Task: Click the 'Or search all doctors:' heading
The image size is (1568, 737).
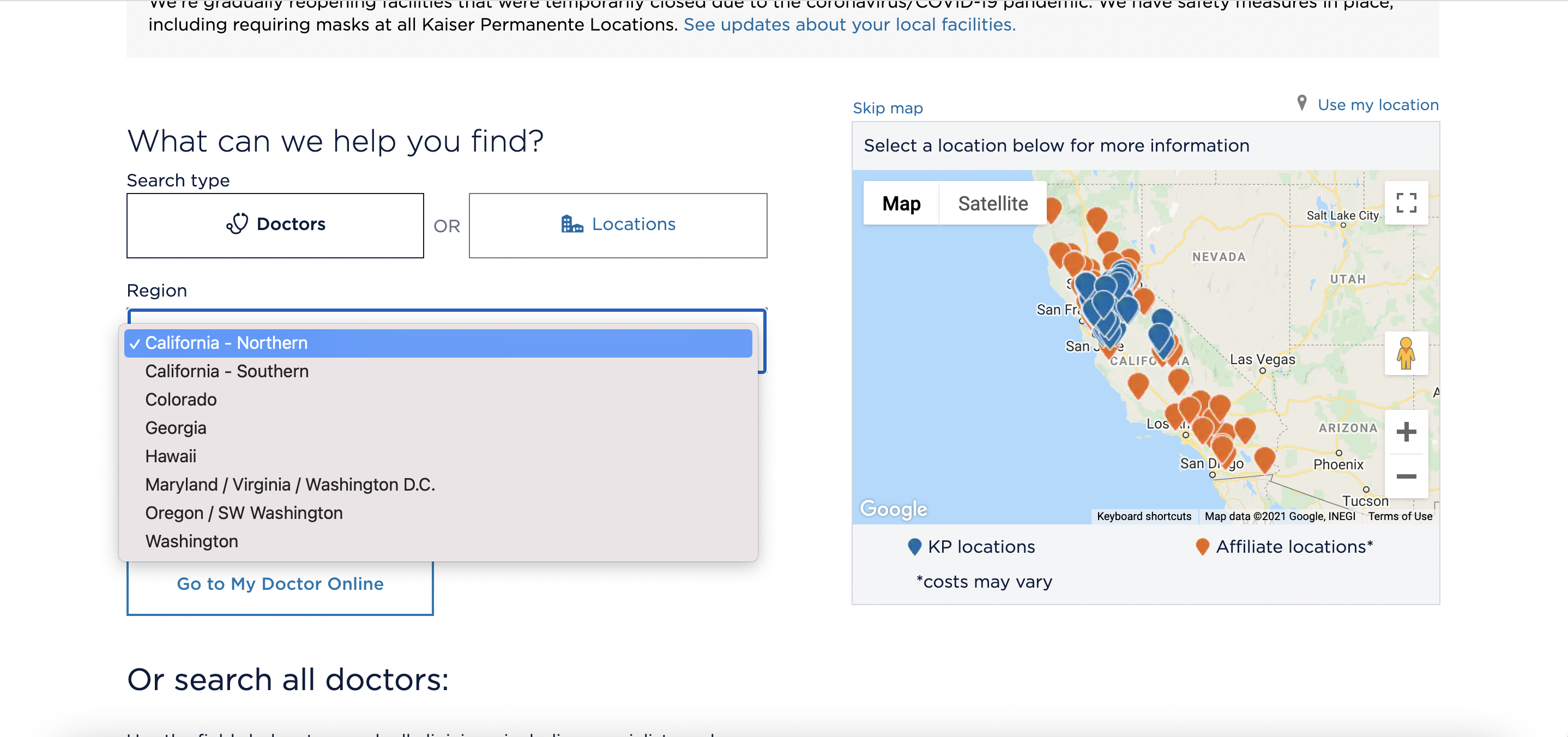Action: (x=288, y=679)
